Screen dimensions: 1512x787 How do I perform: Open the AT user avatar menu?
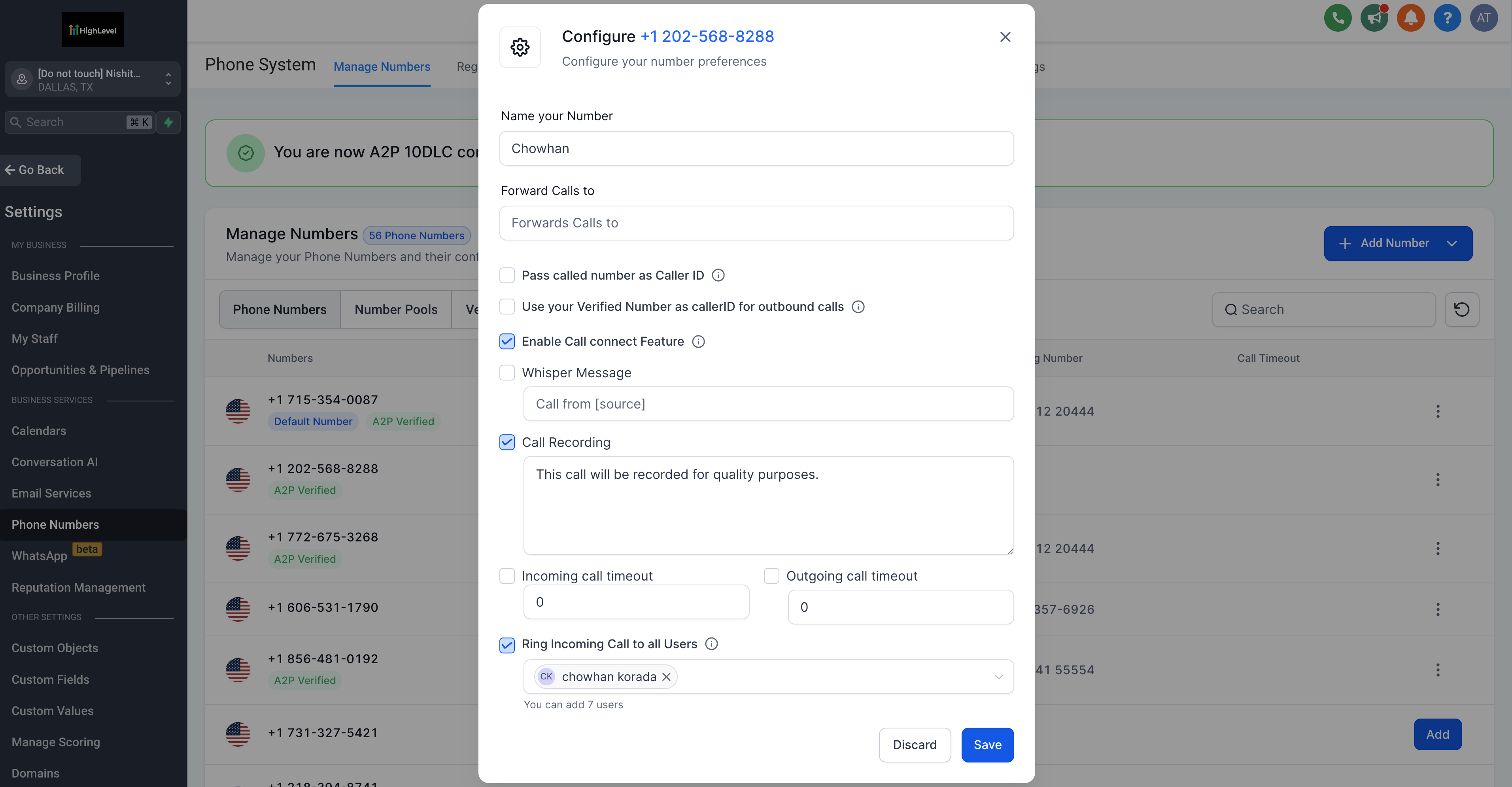click(1483, 18)
